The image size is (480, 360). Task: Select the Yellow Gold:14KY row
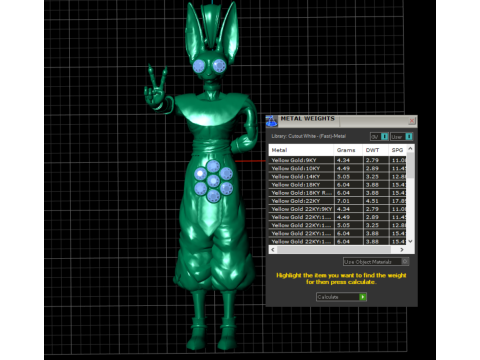coord(337,176)
